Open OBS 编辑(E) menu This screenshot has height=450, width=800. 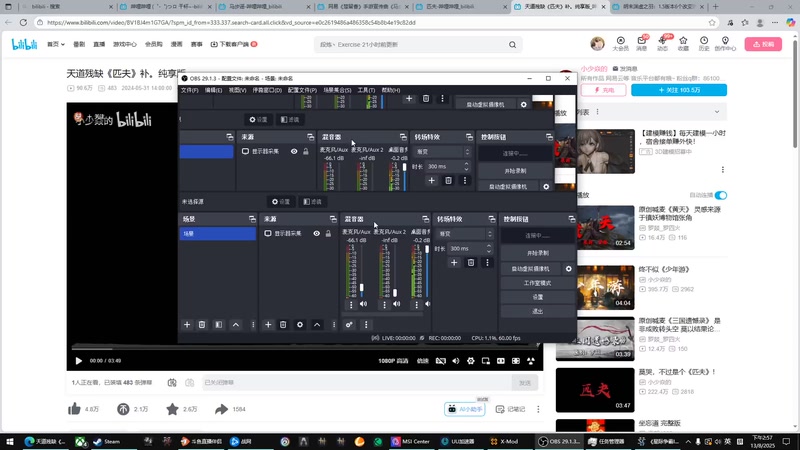(x=213, y=90)
